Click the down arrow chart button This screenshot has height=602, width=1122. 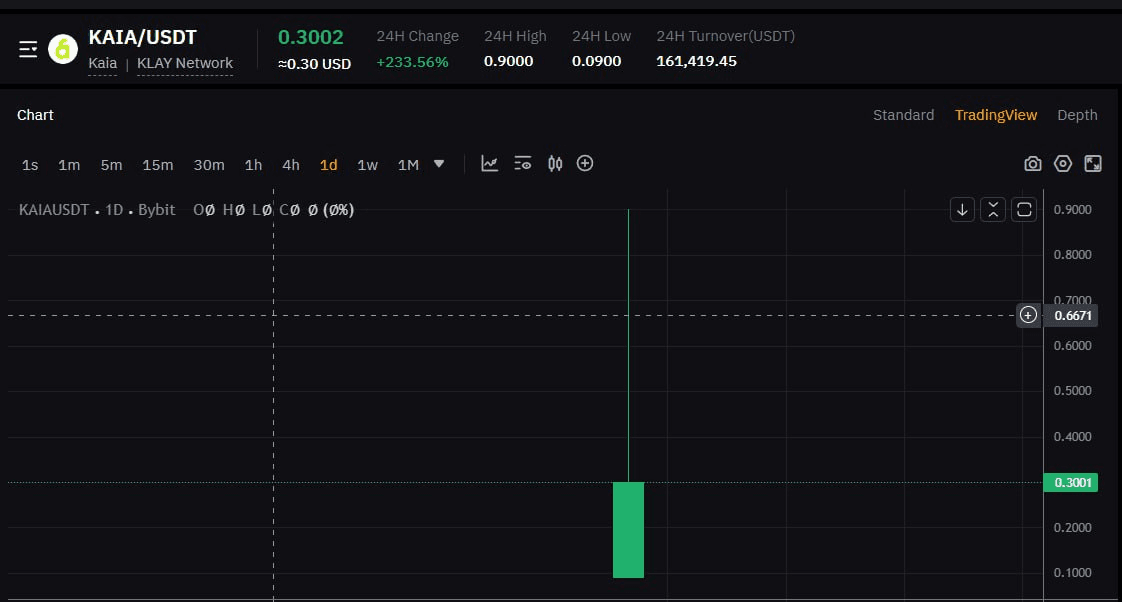tap(962, 210)
